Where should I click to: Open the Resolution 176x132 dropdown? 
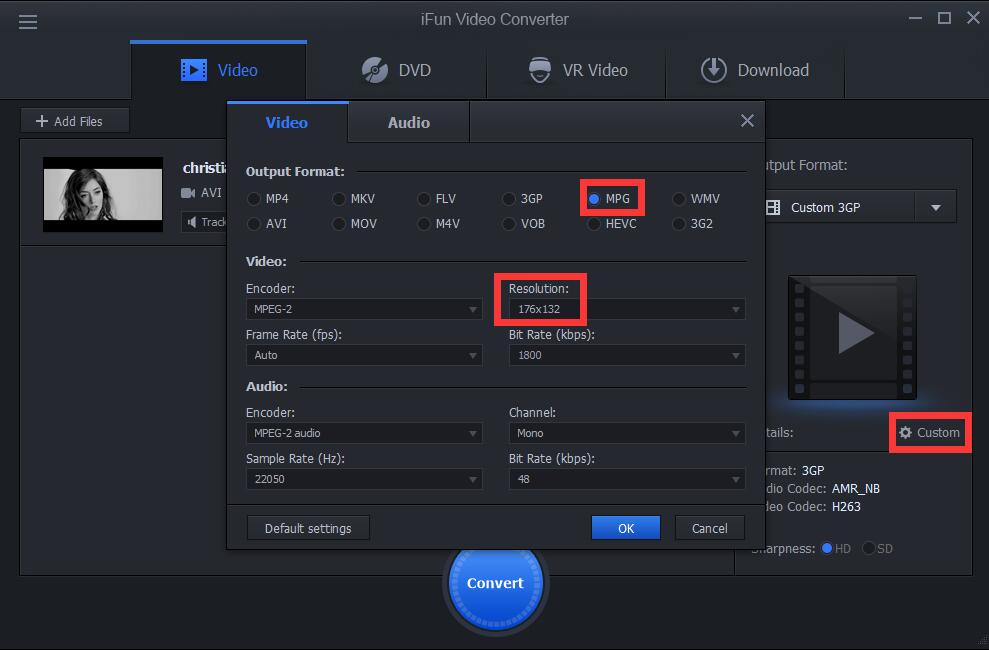click(627, 309)
